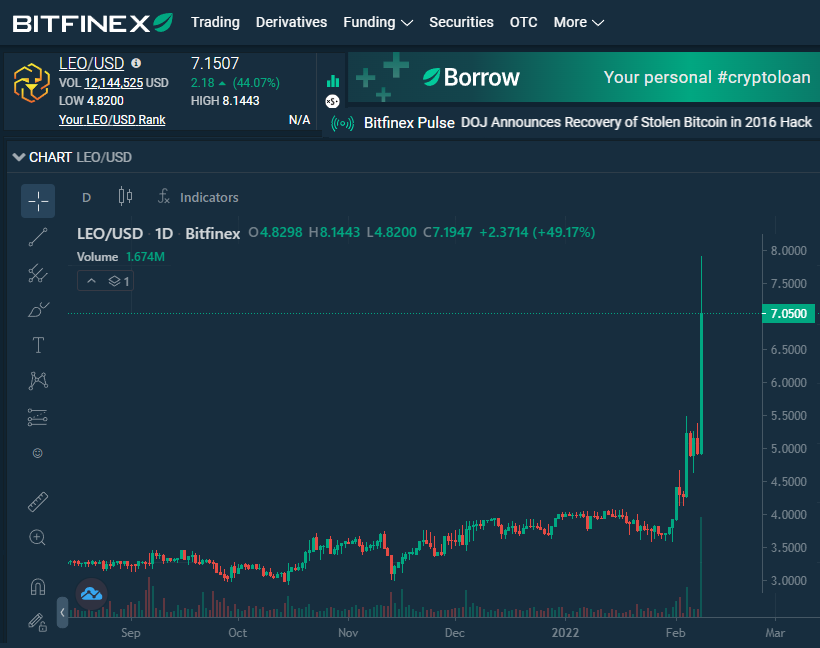The image size is (820, 648).
Task: Click the Volume 1.674M legend
Action: click(x=121, y=257)
